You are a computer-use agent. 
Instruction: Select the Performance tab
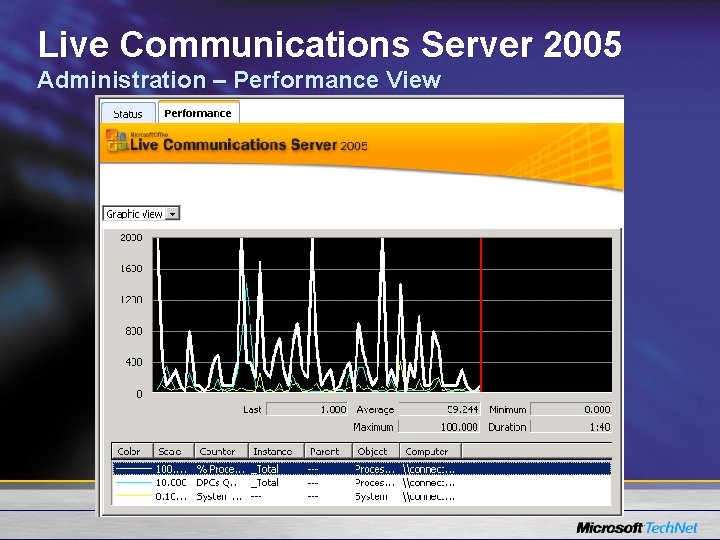(198, 112)
